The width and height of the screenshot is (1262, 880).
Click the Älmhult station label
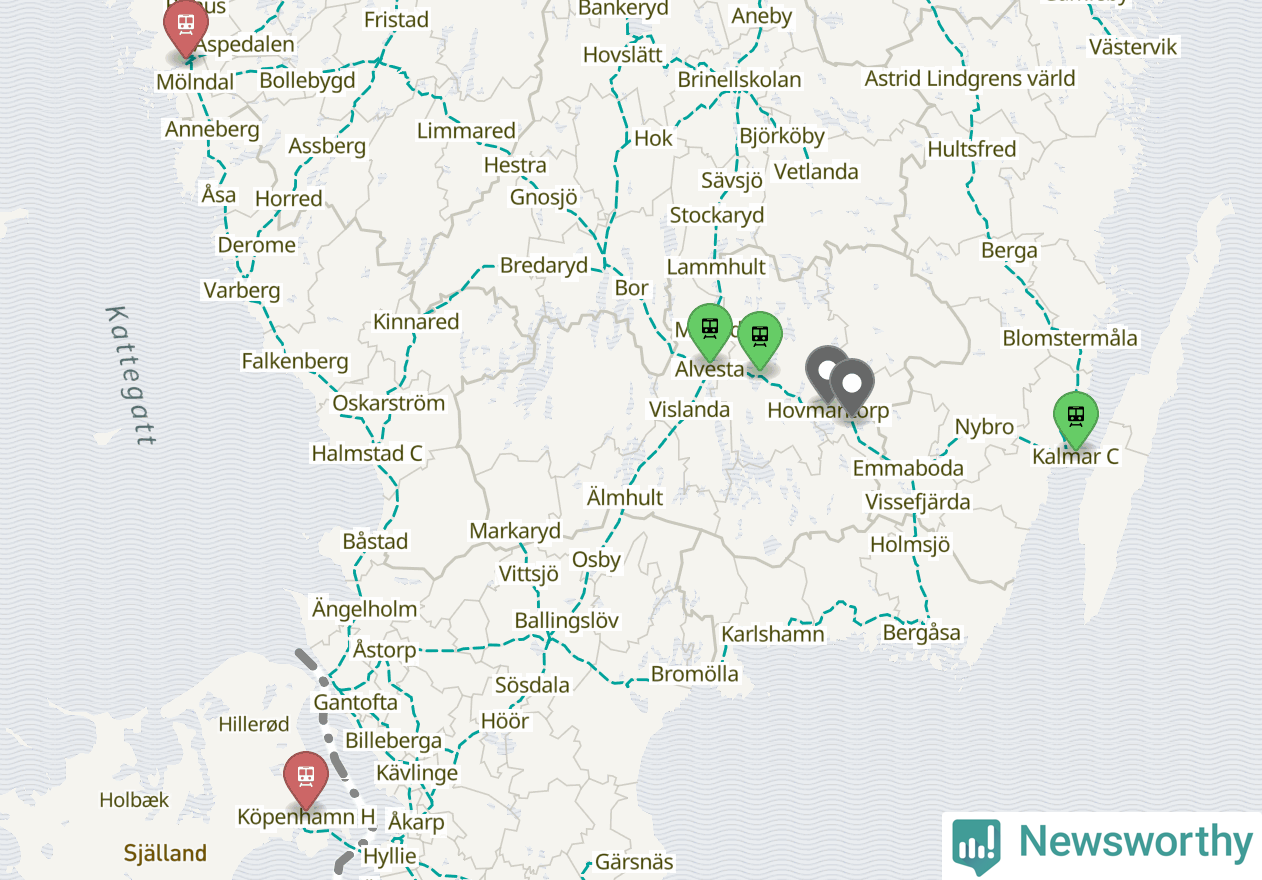[x=625, y=497]
